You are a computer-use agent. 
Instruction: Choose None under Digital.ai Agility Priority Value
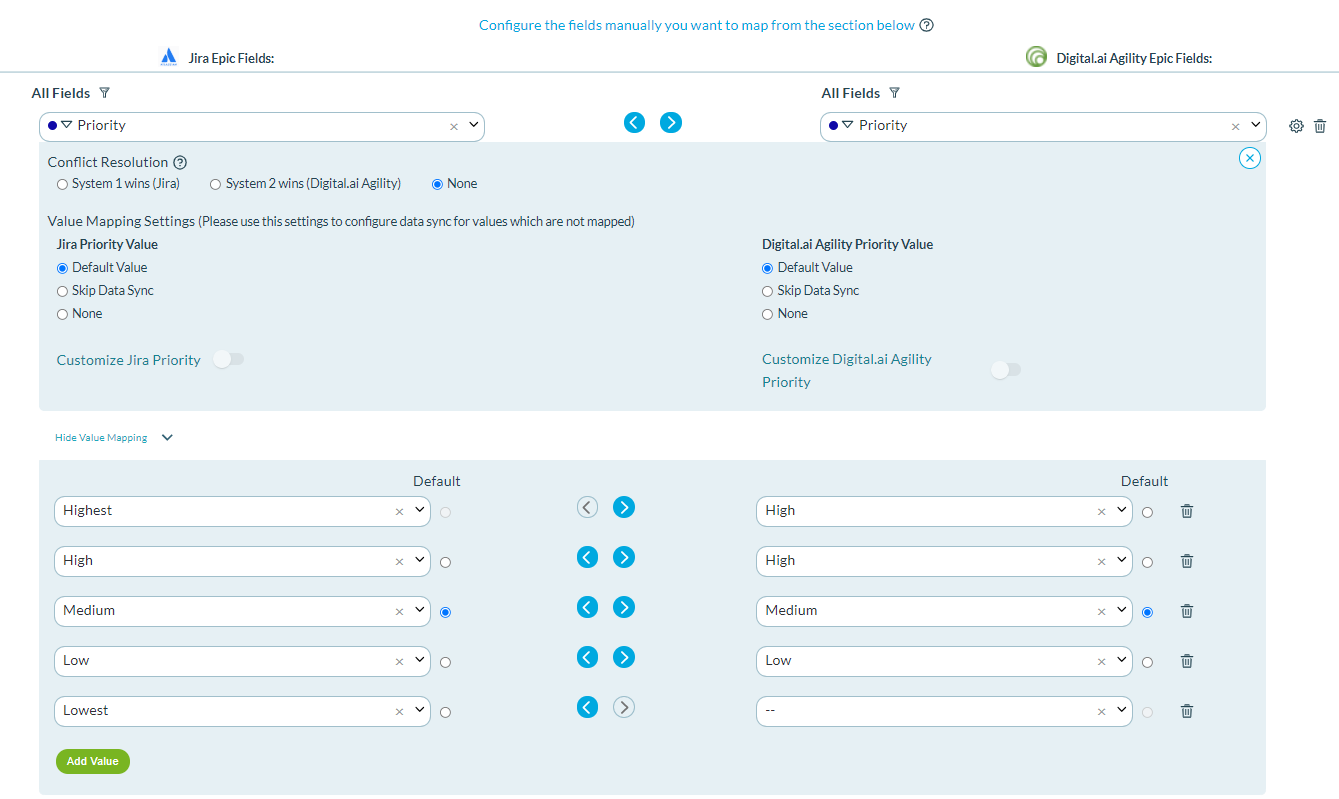click(768, 314)
